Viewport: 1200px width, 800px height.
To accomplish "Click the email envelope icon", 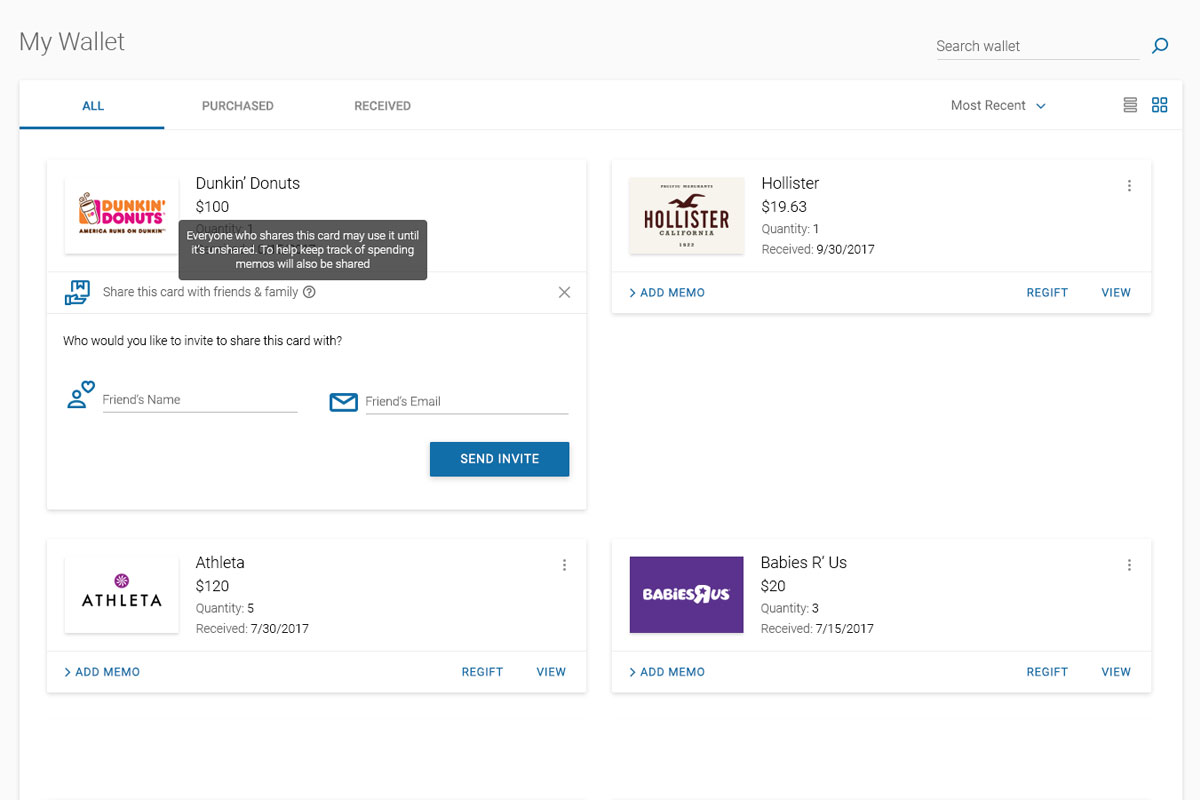I will pos(343,402).
